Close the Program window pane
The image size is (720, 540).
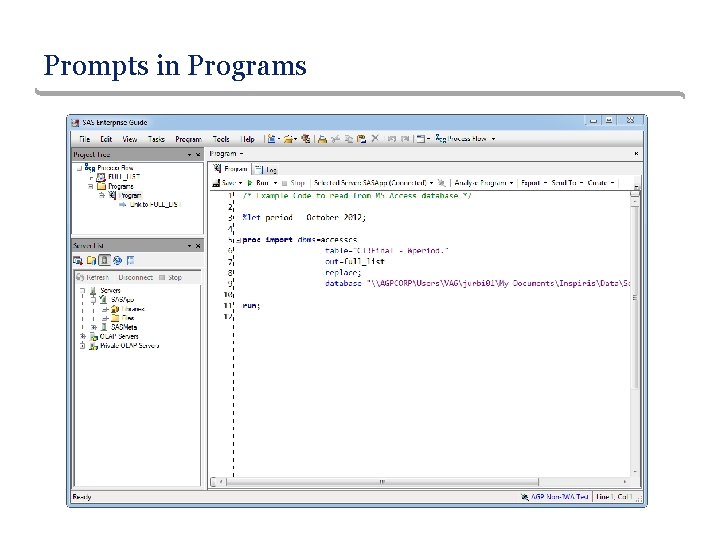pyautogui.click(x=636, y=153)
